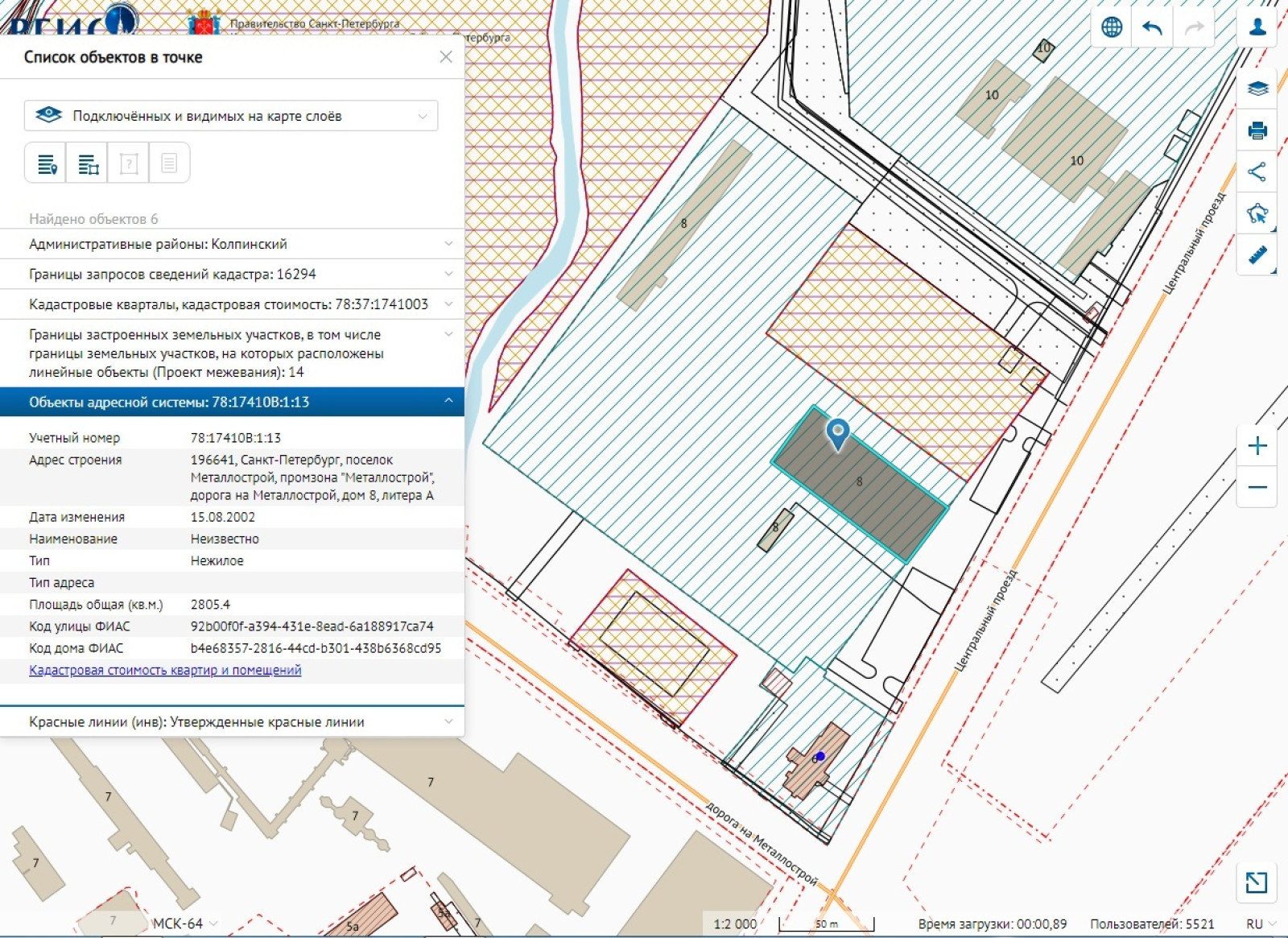This screenshot has width=1288, height=938.
Task: Zoom in with the plus button
Action: coord(1257,446)
